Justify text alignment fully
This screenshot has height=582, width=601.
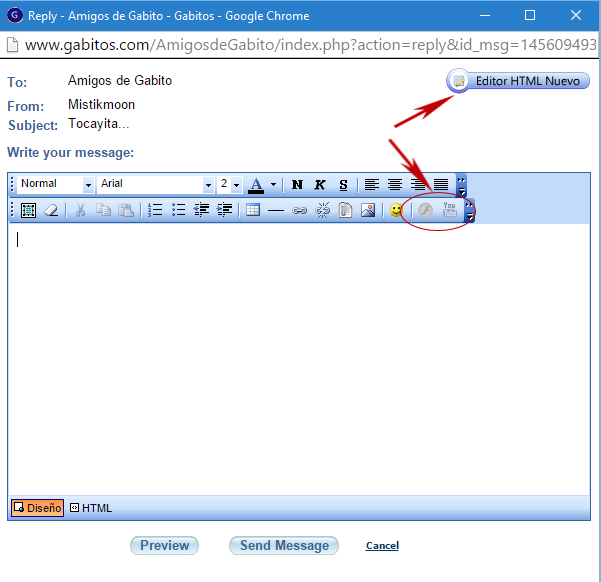click(441, 185)
